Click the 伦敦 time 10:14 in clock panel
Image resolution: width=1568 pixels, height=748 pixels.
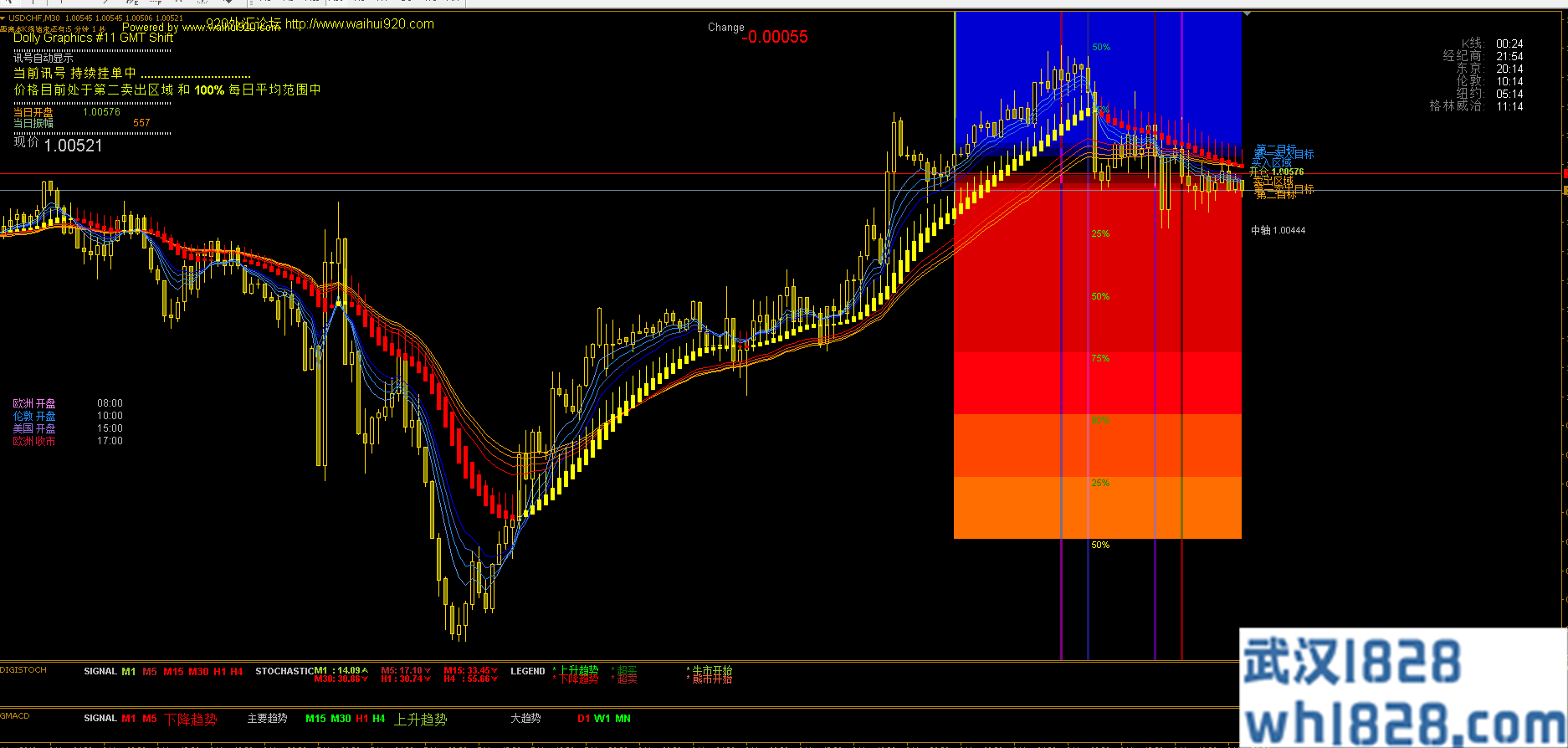pyautogui.click(x=1509, y=81)
